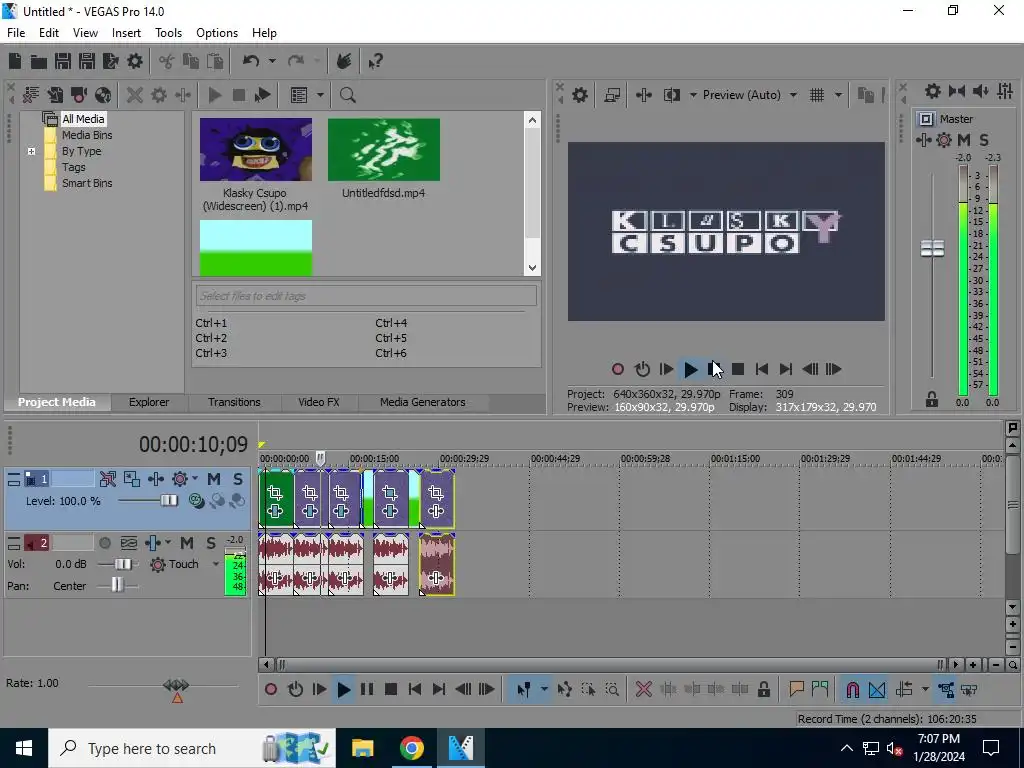Viewport: 1024px width, 768px height.
Task: Click Stop in the Video Preview transport
Action: 738,370
